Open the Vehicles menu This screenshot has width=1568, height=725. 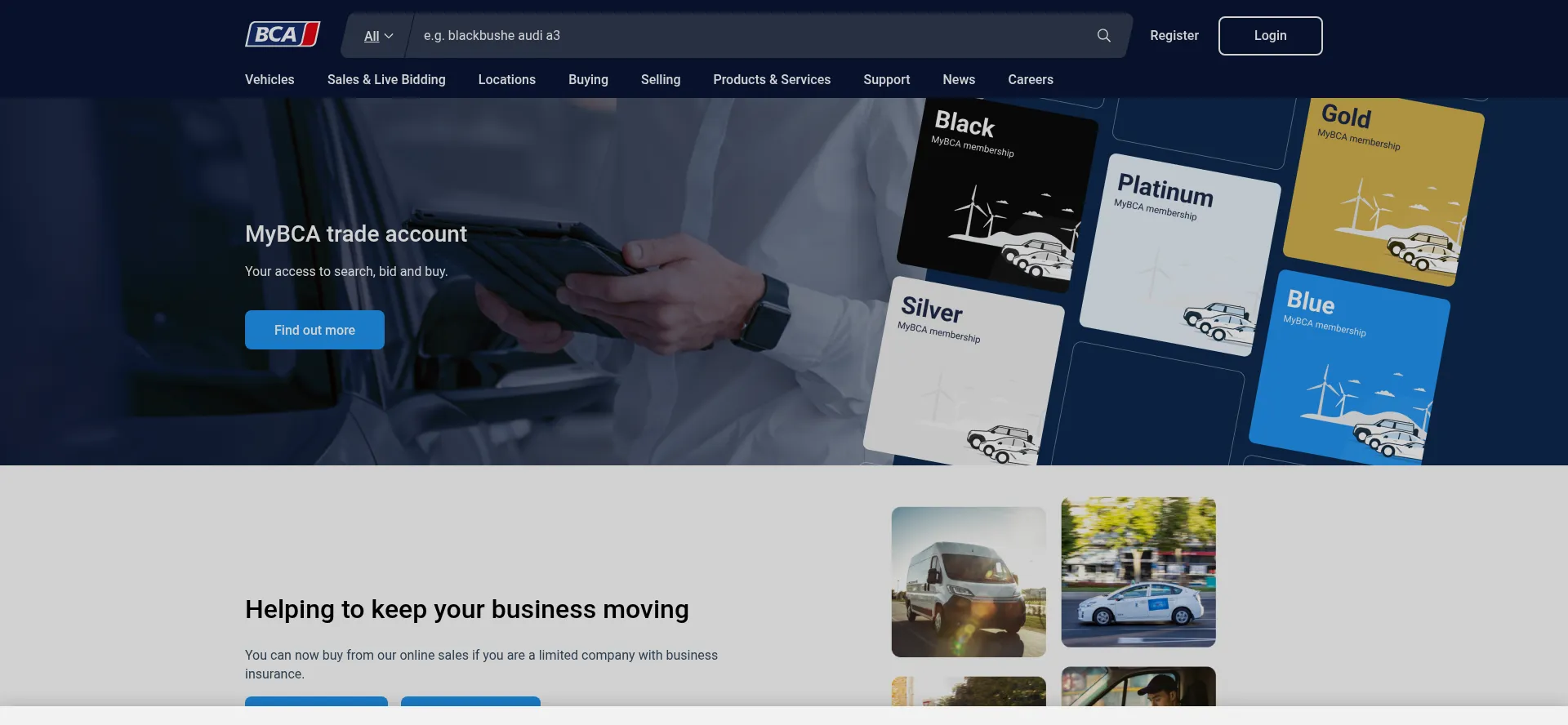click(269, 80)
